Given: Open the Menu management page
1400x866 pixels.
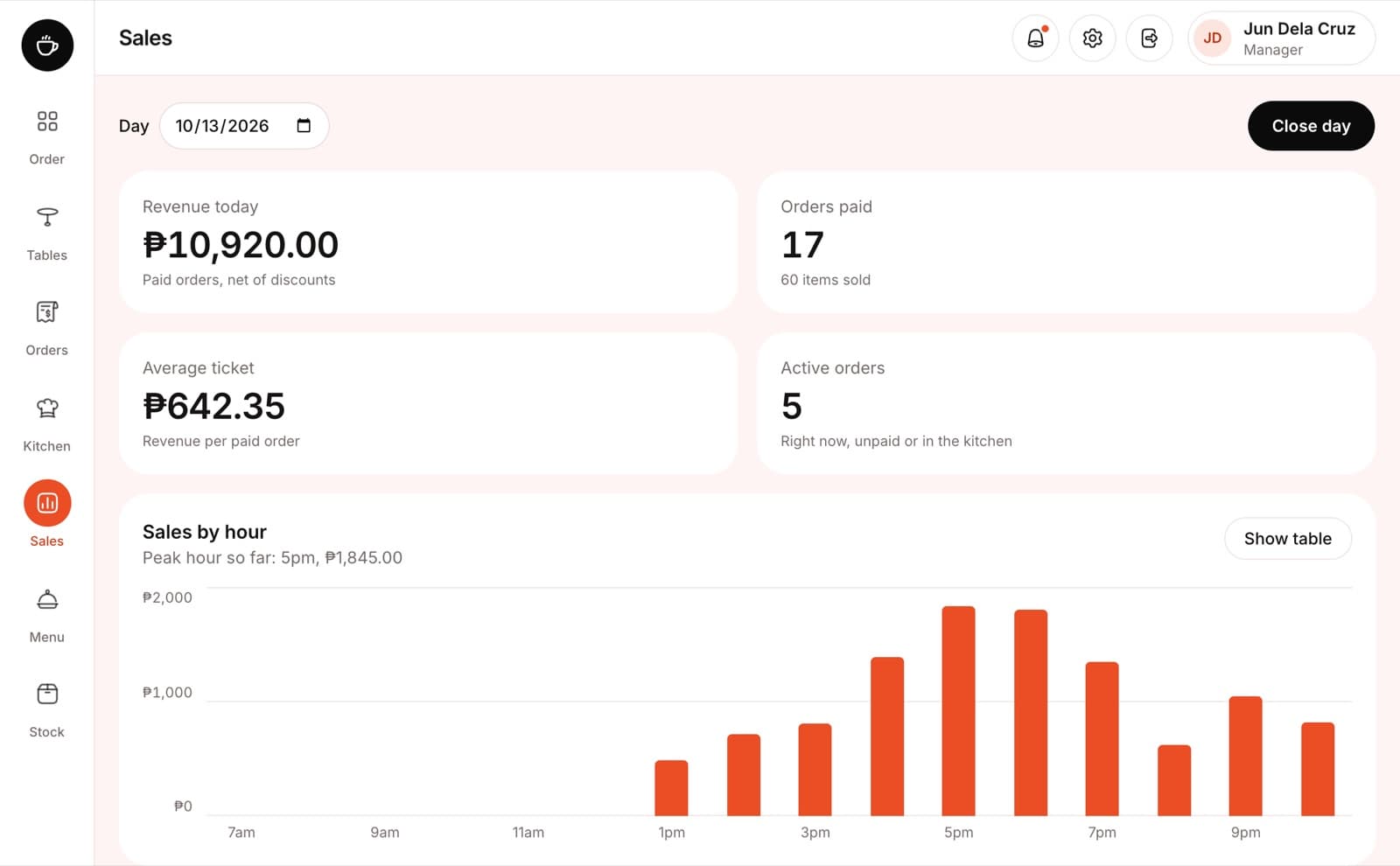Looking at the screenshot, I should (x=47, y=615).
